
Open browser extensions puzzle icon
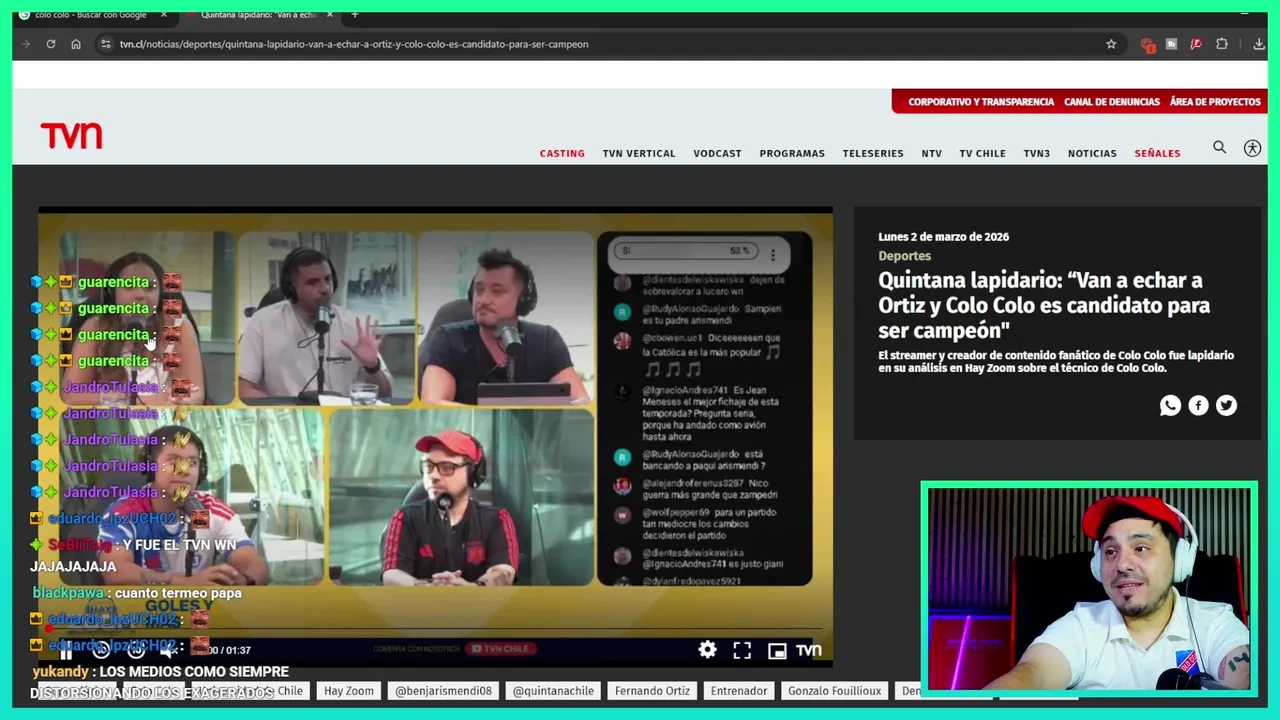click(1222, 44)
